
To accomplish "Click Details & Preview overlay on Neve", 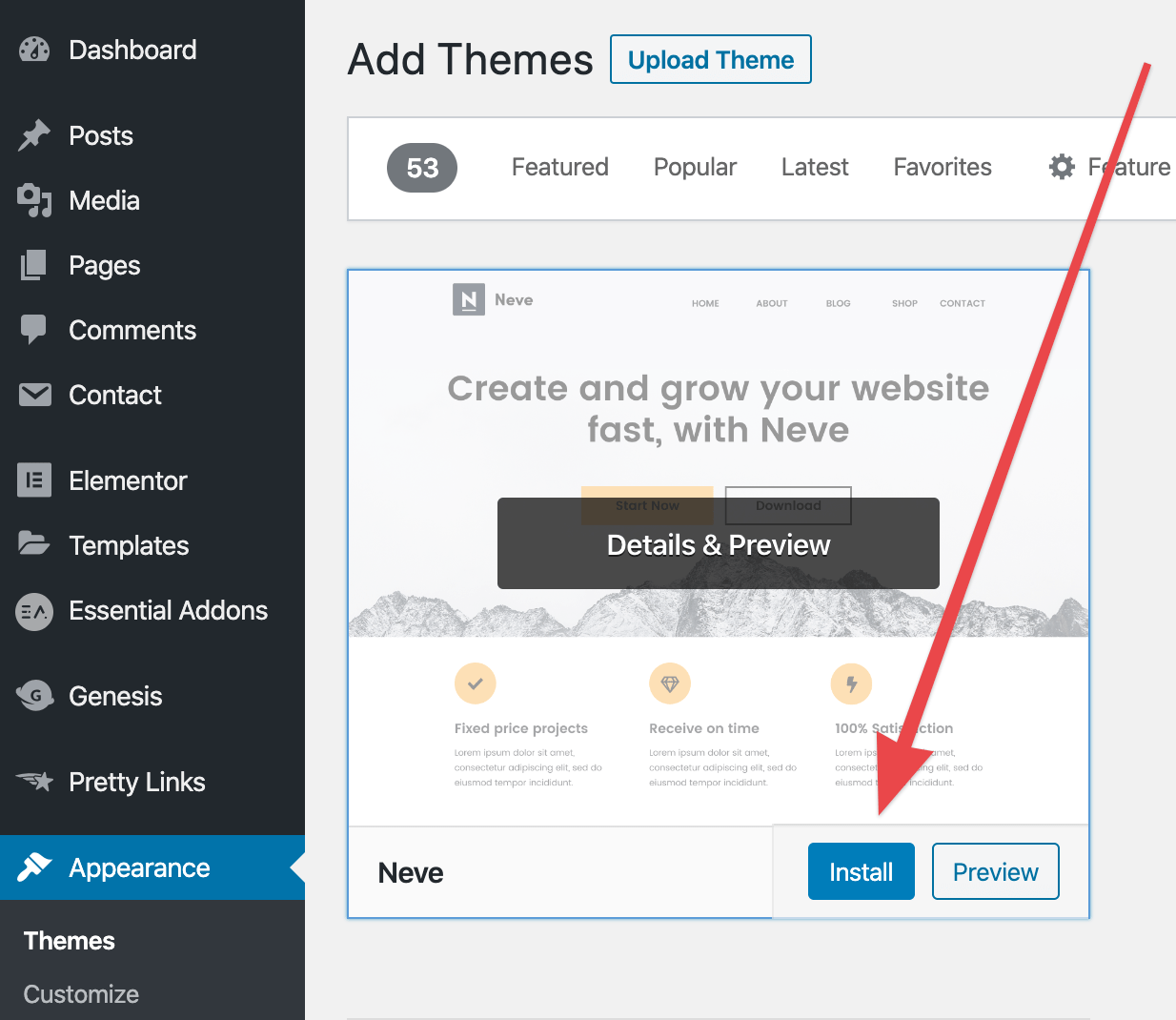I will [719, 543].
